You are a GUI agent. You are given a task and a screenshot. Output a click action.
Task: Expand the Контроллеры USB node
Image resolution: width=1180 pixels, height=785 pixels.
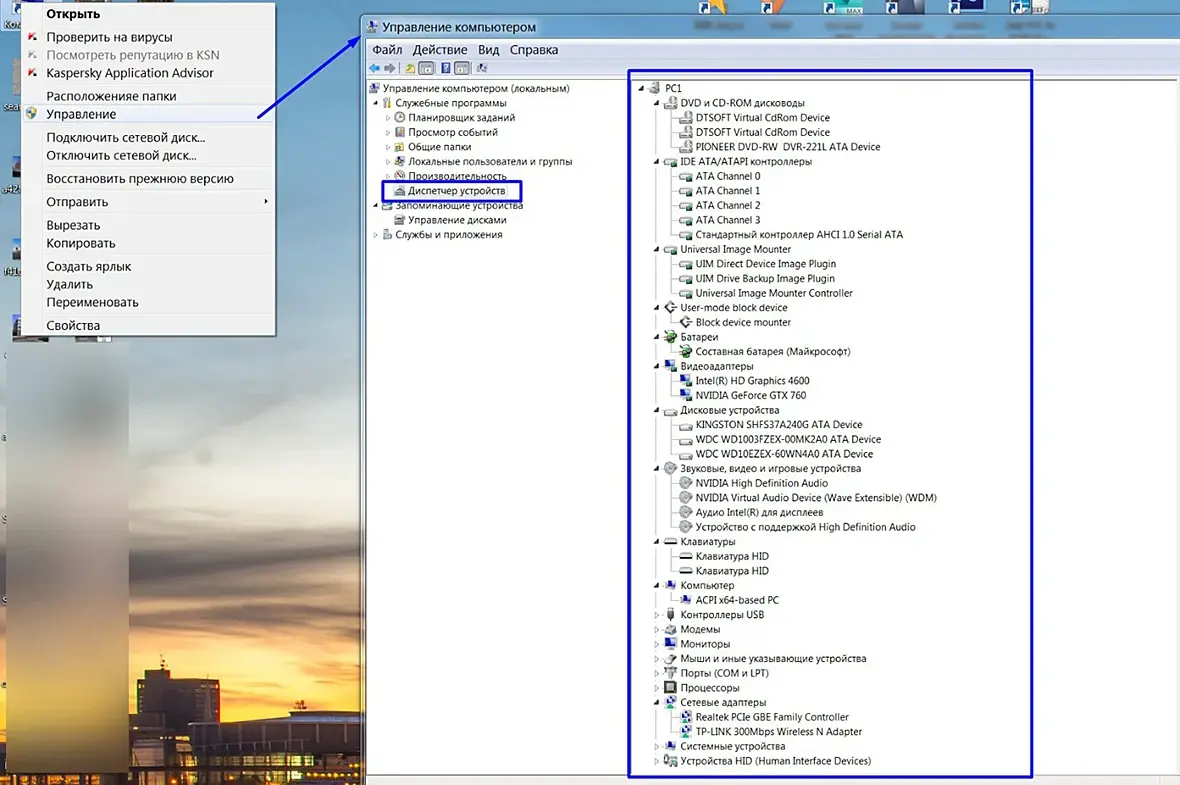click(656, 615)
